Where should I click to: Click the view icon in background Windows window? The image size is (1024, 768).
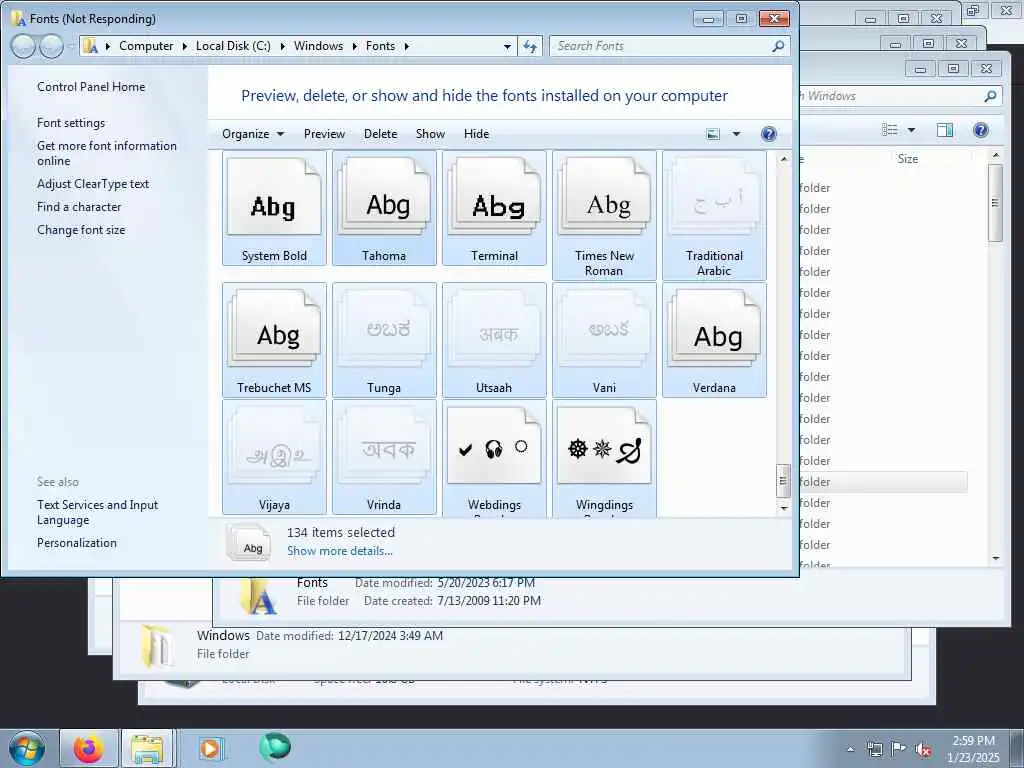click(889, 130)
